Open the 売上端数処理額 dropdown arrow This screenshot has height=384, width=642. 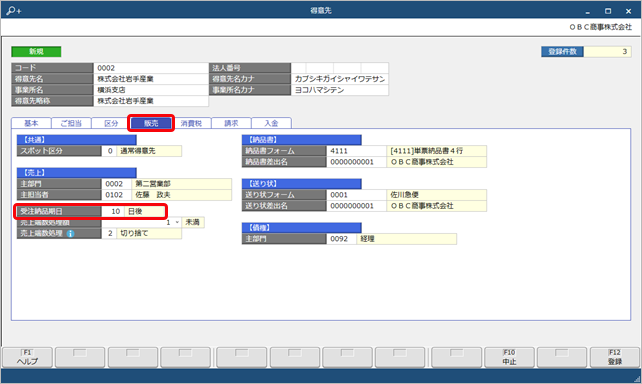(x=177, y=222)
